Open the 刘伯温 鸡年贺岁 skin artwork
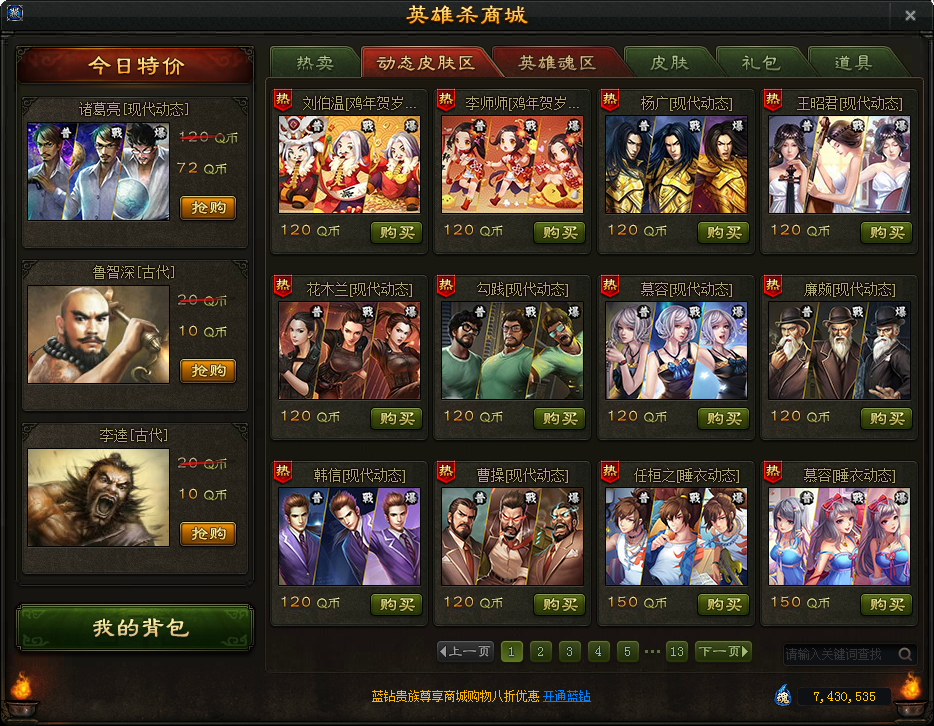 (x=349, y=164)
